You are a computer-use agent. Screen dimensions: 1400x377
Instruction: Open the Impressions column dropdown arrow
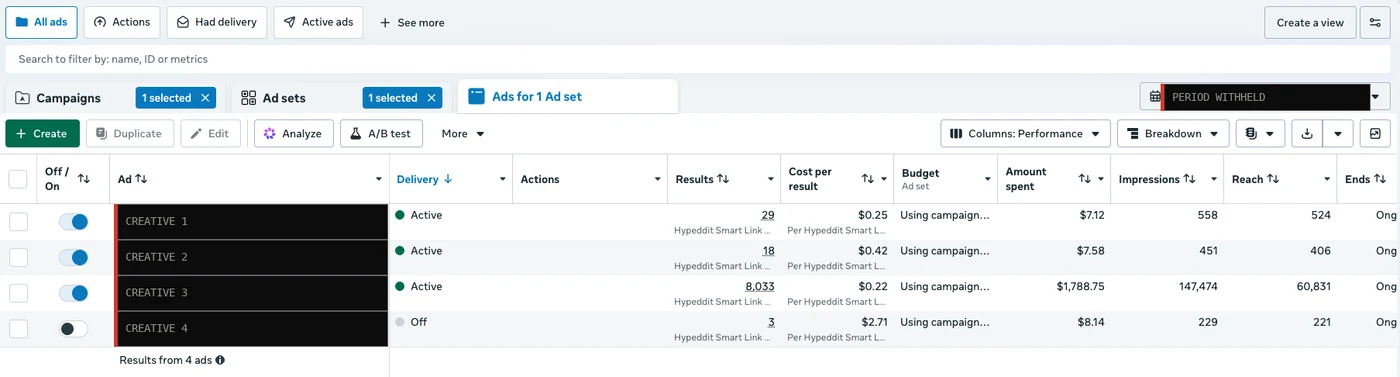(x=1213, y=179)
